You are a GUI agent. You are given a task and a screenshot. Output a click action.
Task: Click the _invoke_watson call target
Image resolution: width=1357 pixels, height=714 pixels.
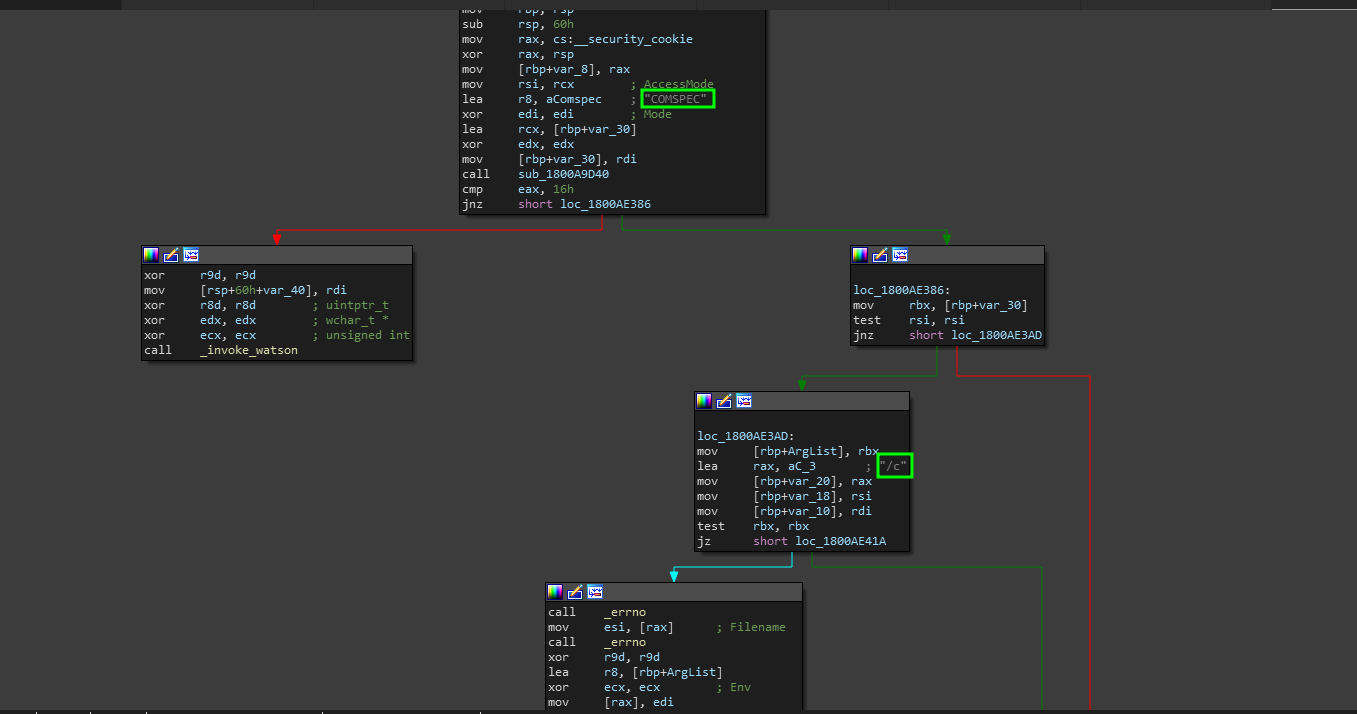coord(248,350)
